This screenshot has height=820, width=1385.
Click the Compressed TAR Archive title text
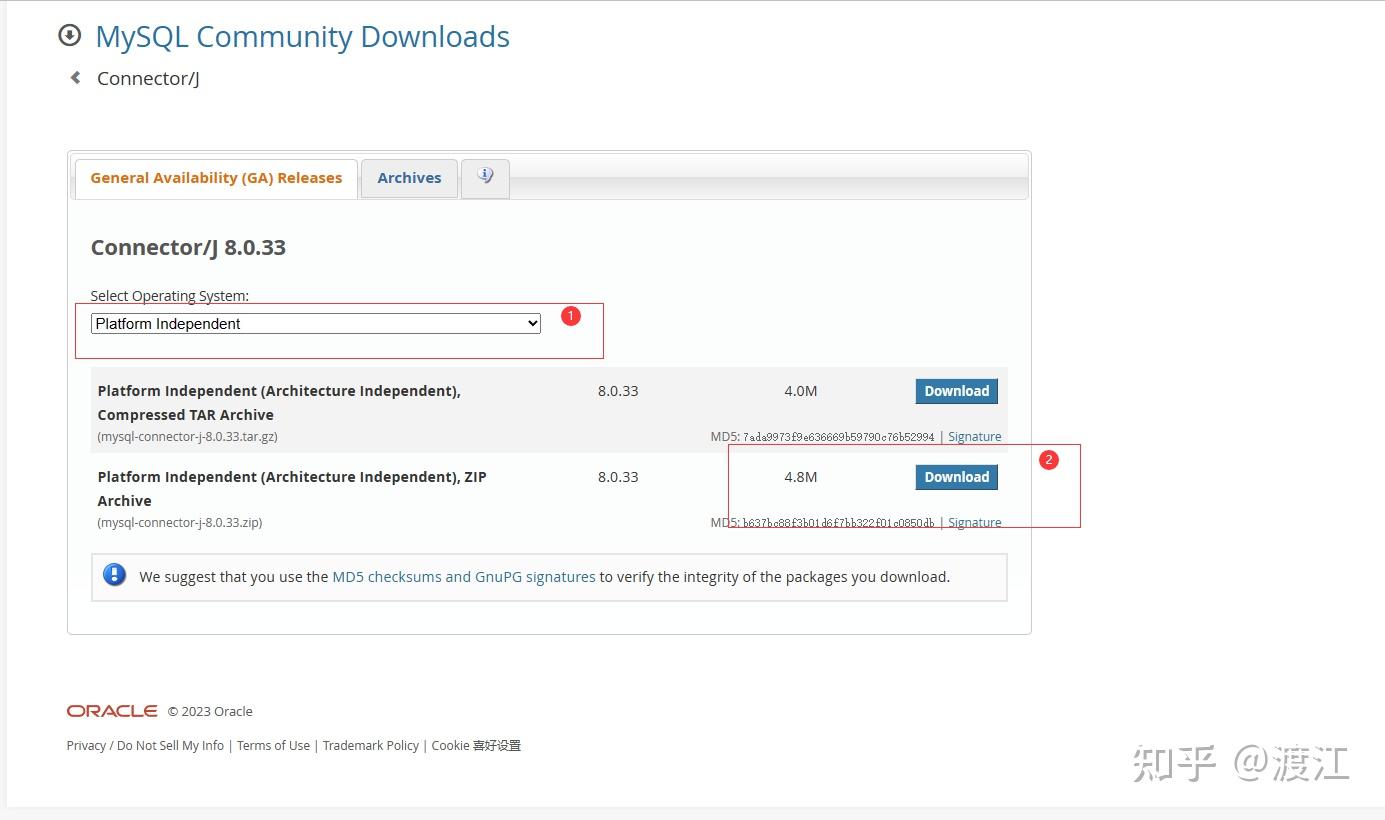pyautogui.click(x=279, y=403)
